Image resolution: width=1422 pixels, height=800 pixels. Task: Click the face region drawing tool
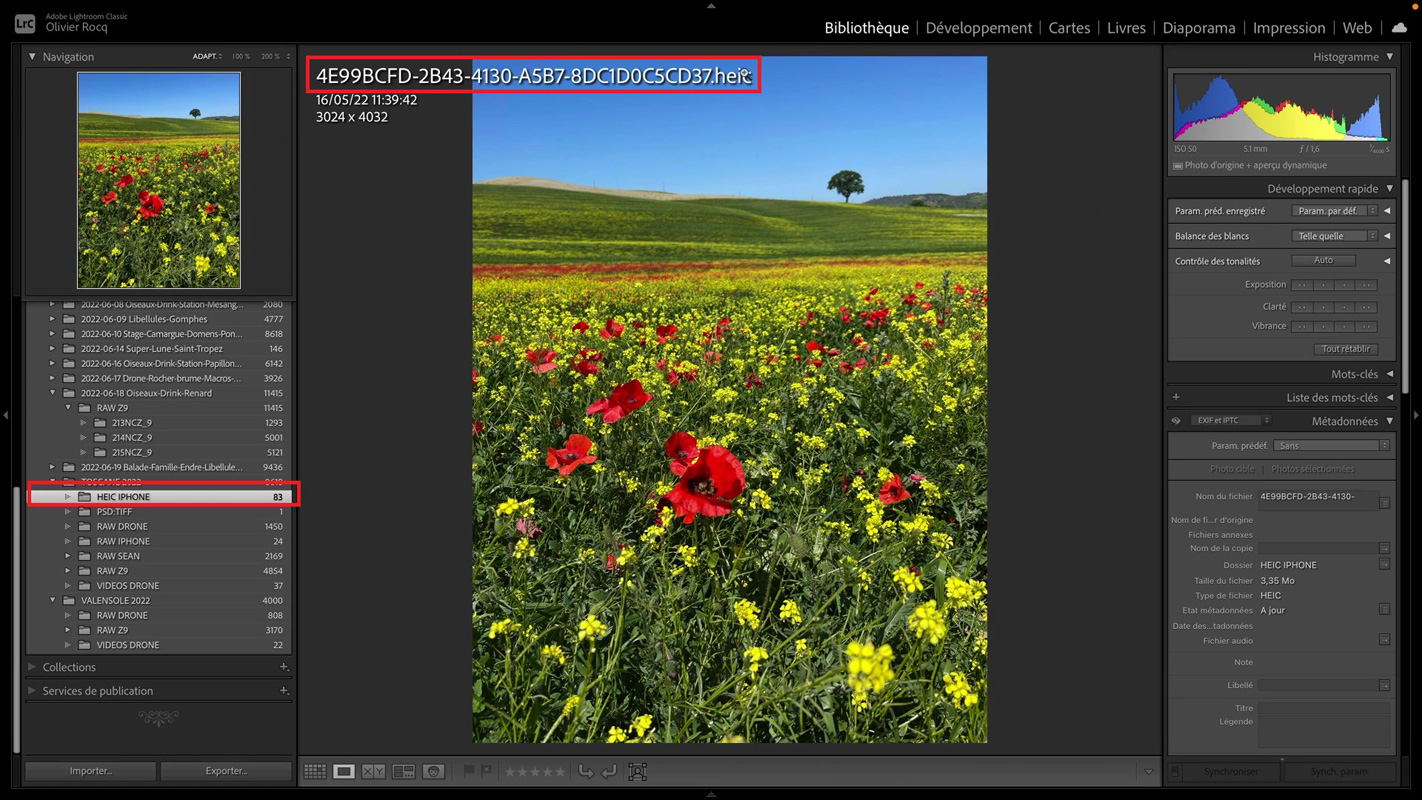coord(637,771)
